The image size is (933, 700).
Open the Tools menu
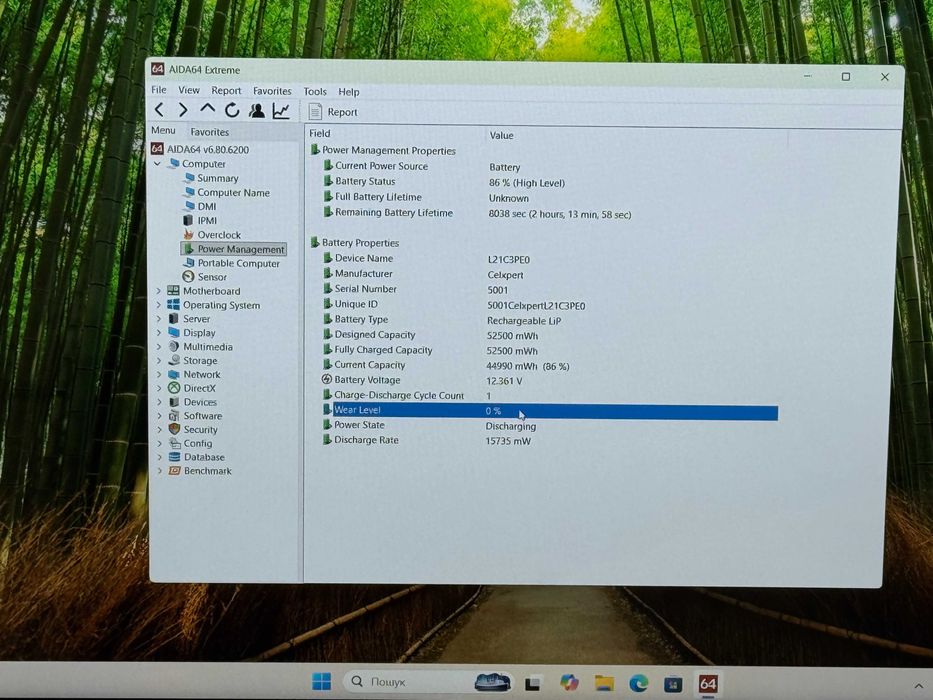tap(315, 92)
